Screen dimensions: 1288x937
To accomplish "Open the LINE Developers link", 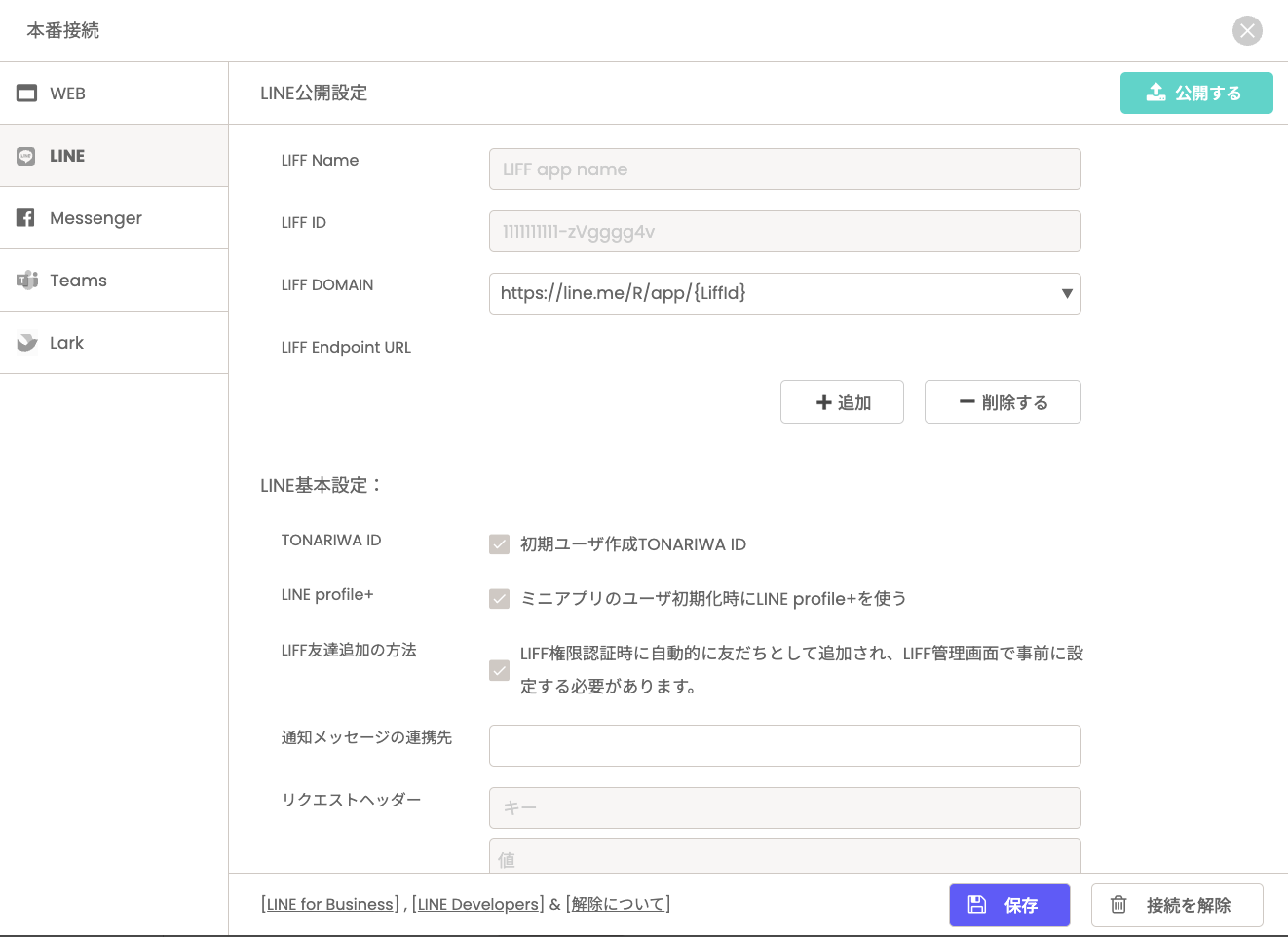I will [478, 904].
